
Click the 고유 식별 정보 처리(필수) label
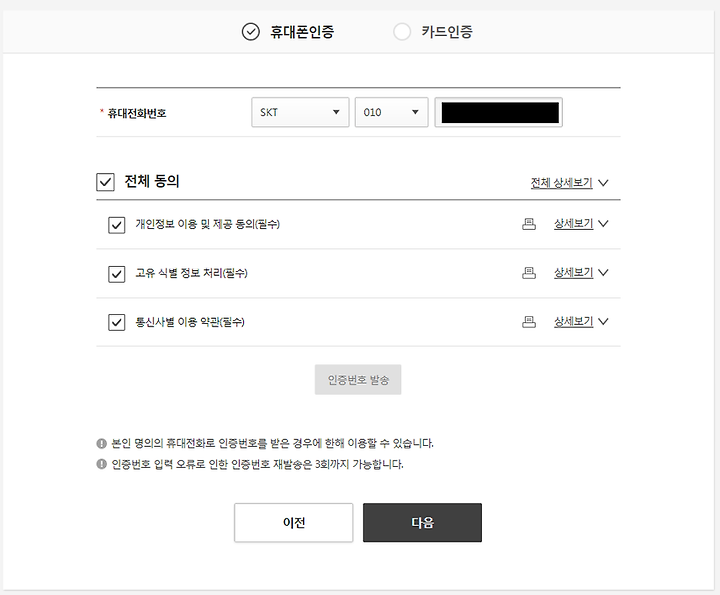point(191,273)
